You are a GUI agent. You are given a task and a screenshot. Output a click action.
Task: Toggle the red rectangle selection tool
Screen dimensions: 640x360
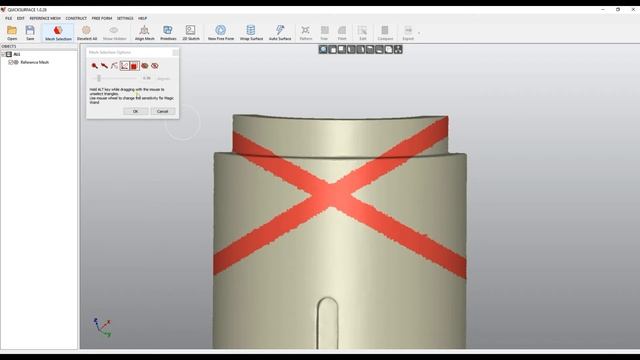134,66
